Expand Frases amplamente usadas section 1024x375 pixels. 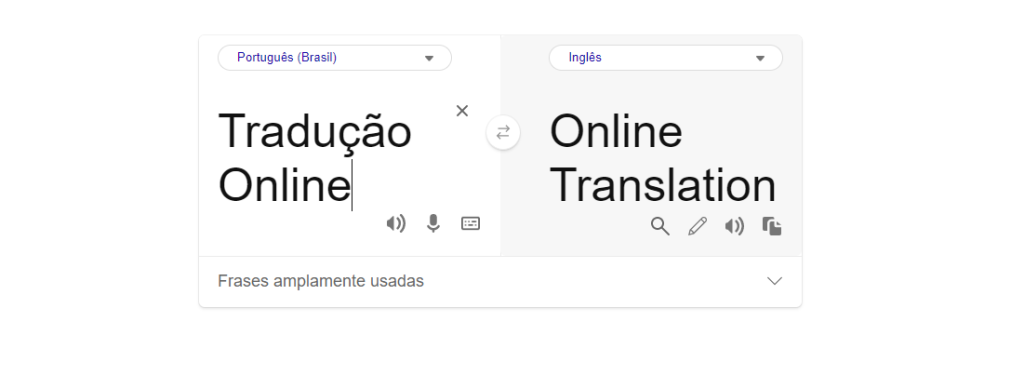point(500,282)
